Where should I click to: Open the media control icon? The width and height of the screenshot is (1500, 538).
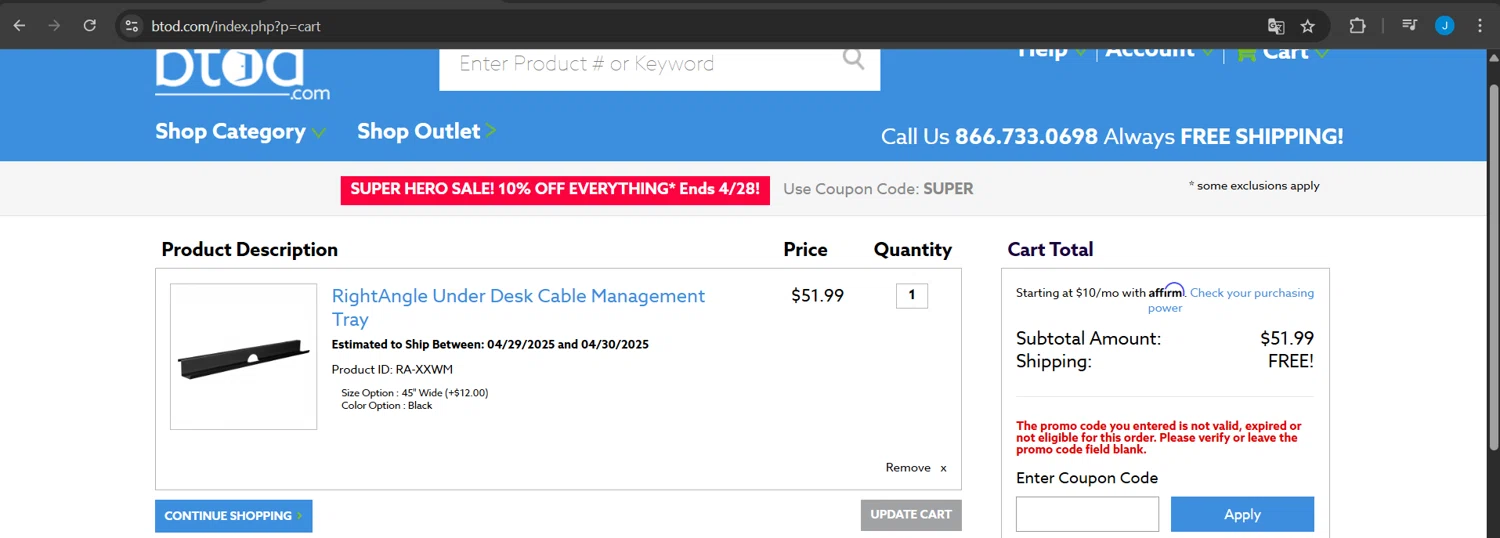pos(1410,26)
